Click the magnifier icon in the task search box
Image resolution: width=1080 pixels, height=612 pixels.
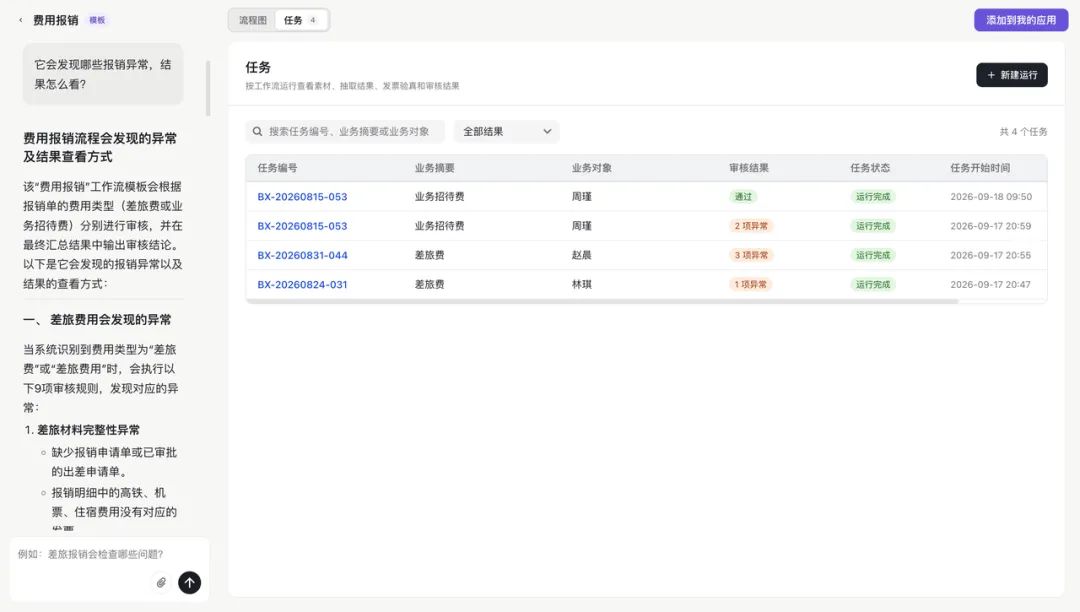[x=257, y=131]
